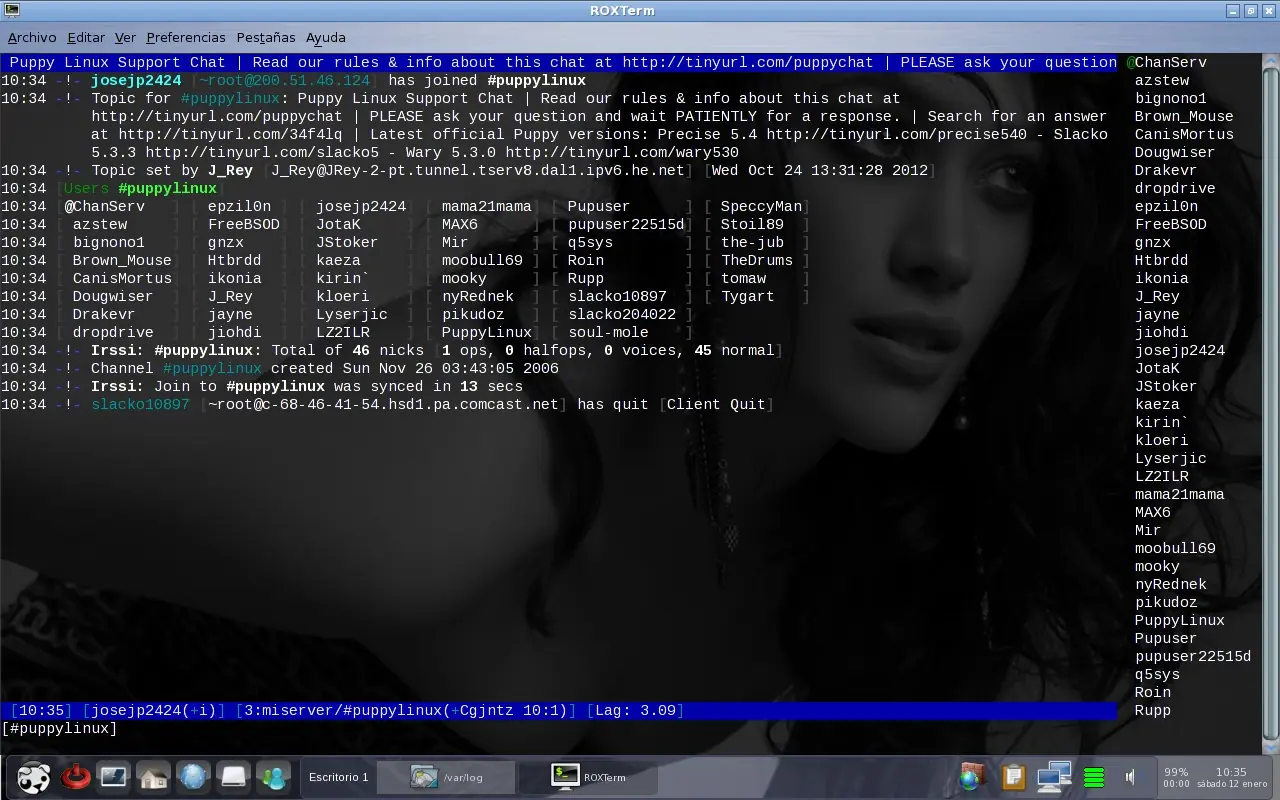Click the Escritorio 1 desktop pager
The width and height of the screenshot is (1280, 800).
[x=338, y=777]
